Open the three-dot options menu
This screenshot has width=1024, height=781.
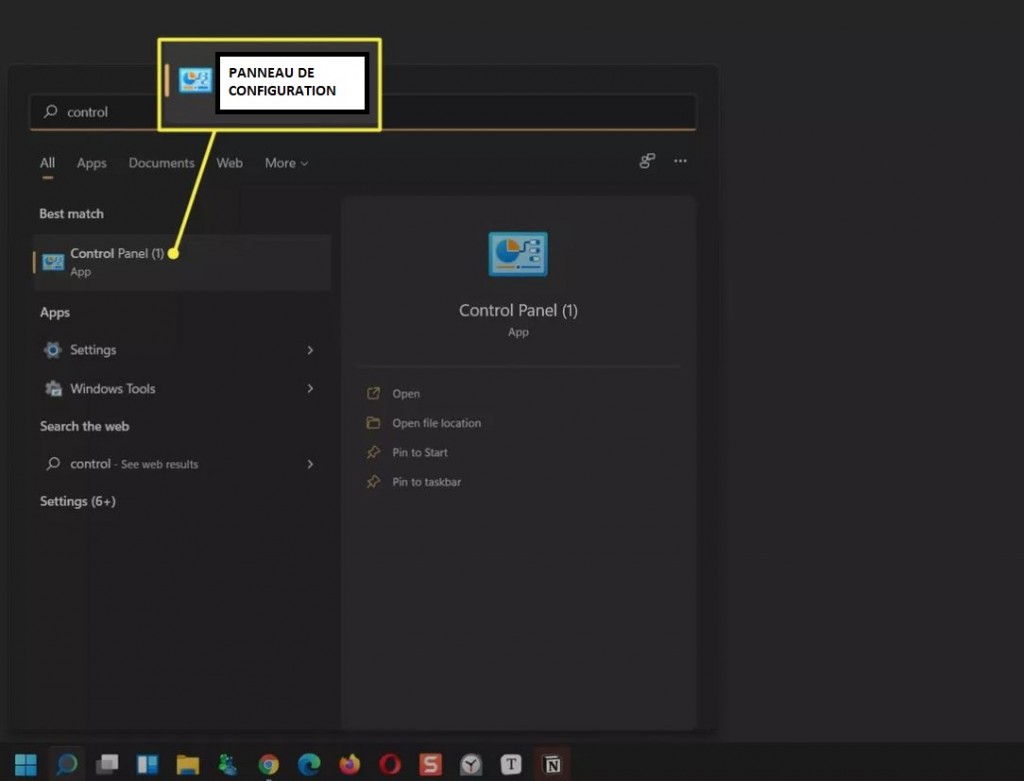(680, 161)
